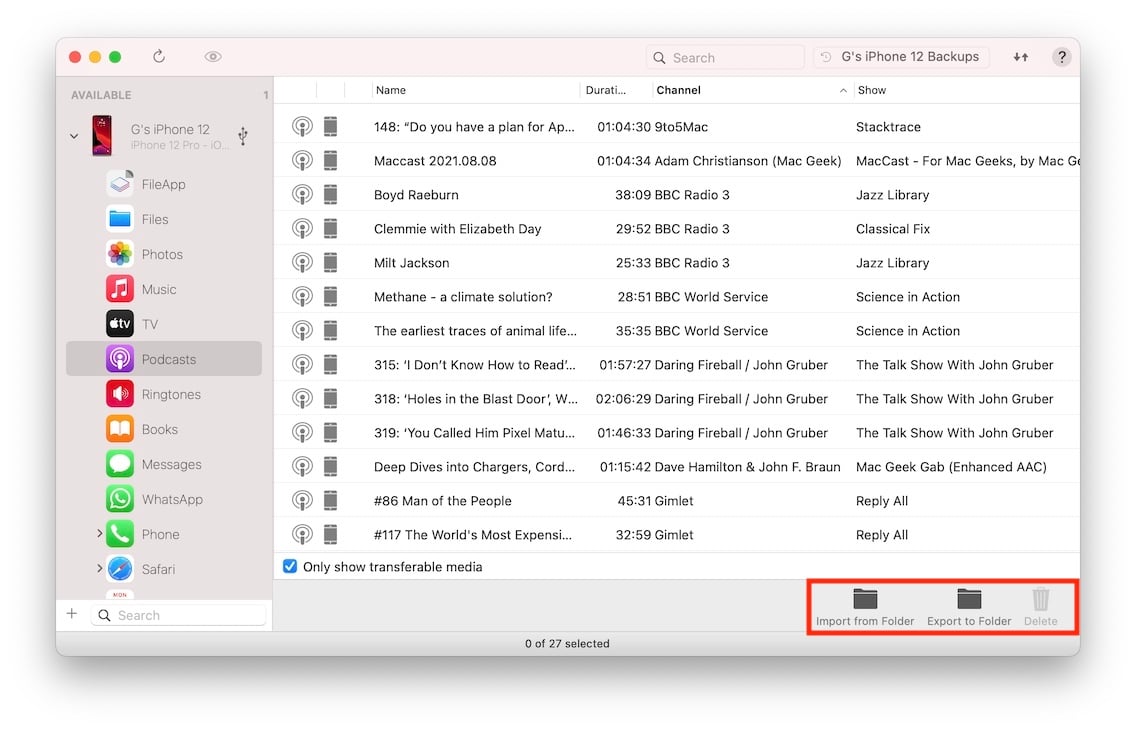Sort by the Name column header
Viewport: 1136px width, 730px height.
(476, 90)
